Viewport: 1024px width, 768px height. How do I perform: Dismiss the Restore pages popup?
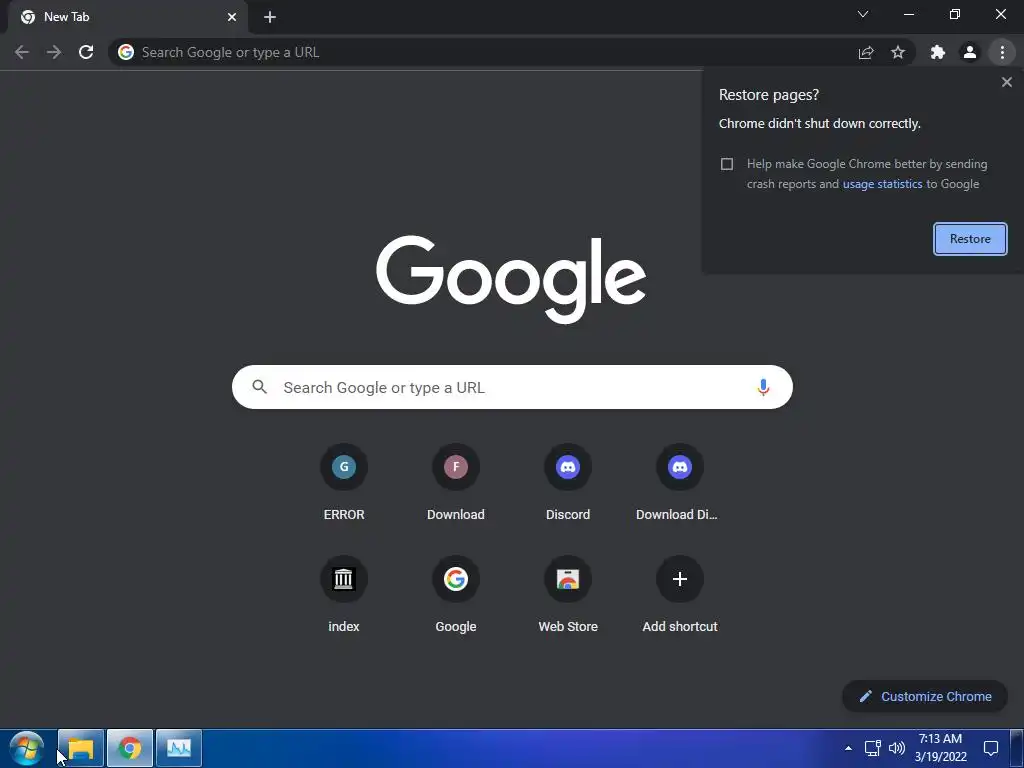coord(1006,82)
